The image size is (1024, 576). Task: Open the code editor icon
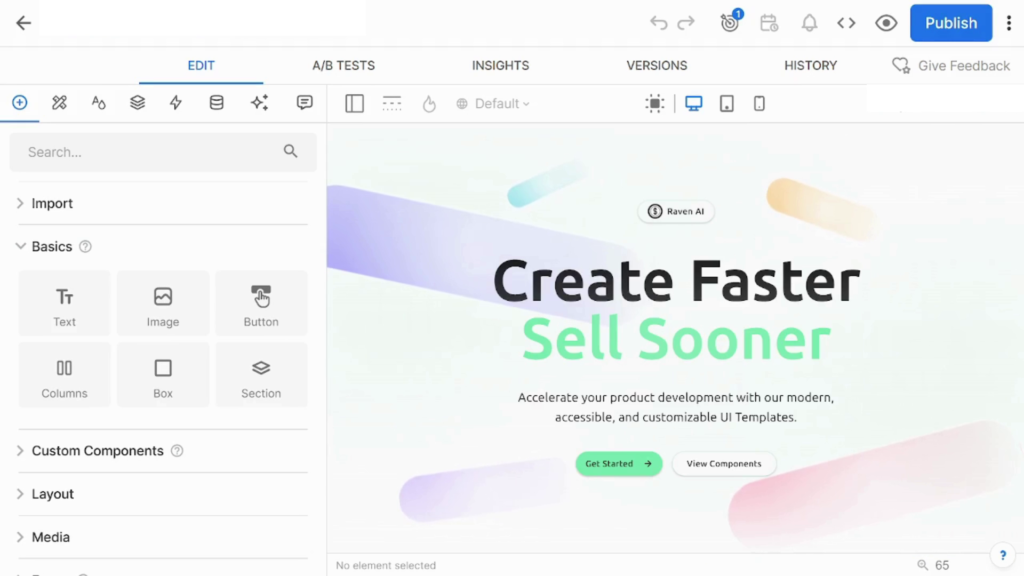(x=846, y=23)
